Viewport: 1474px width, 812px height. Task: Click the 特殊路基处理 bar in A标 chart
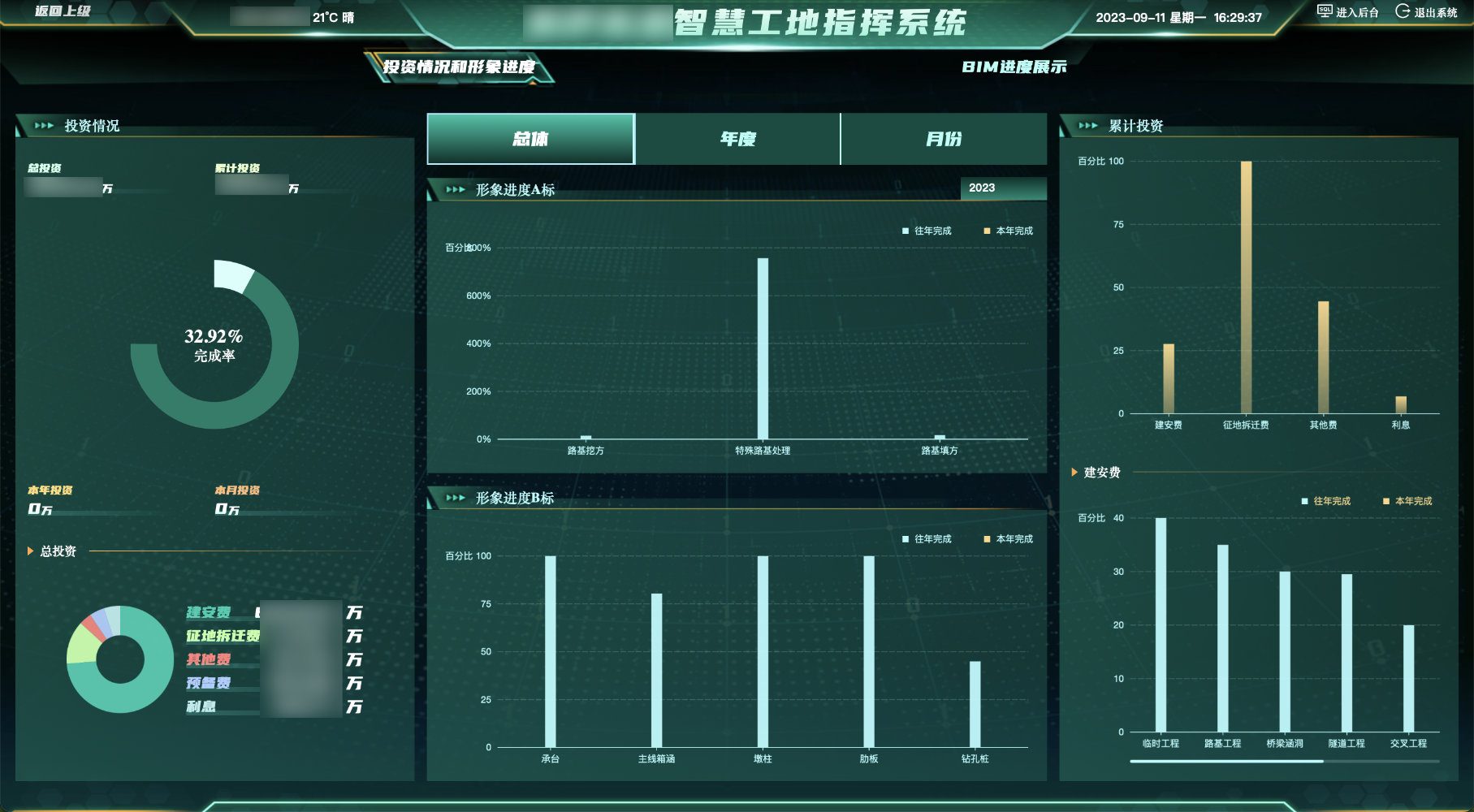763,349
